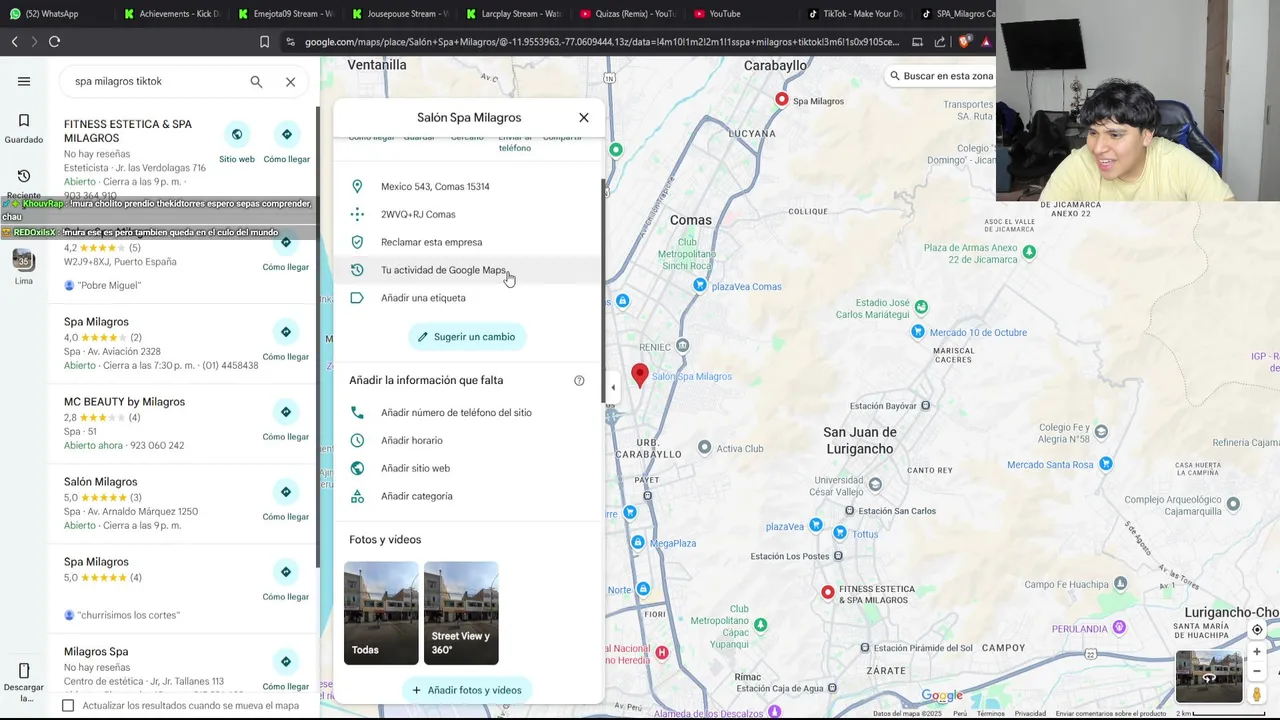The width and height of the screenshot is (1280, 720).
Task: Click Sitio web for Fitness Estetica
Action: click(x=237, y=143)
